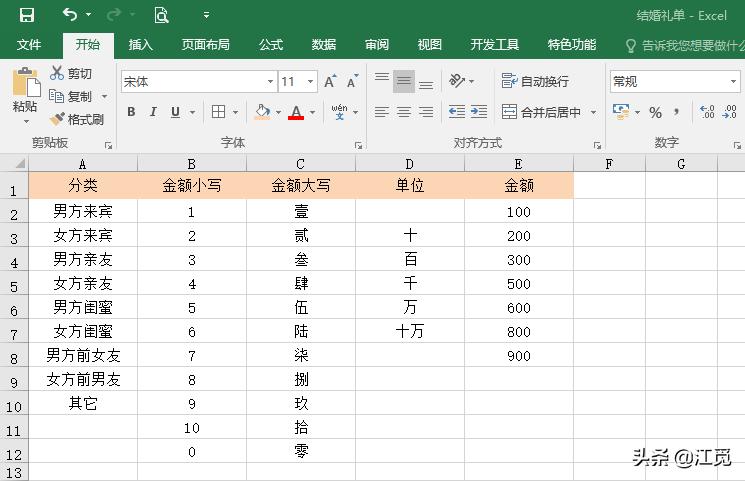Expand the borders dropdown arrow
This screenshot has height=481, width=745.
click(x=235, y=113)
